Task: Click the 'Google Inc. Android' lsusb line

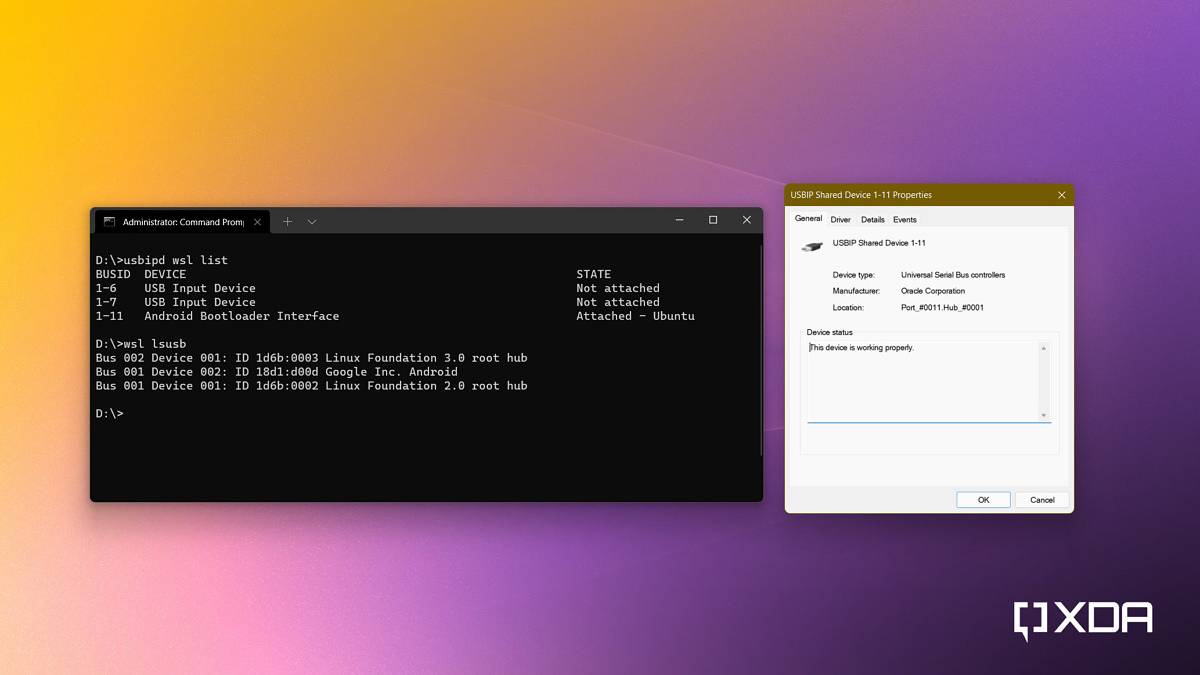Action: click(x=276, y=372)
